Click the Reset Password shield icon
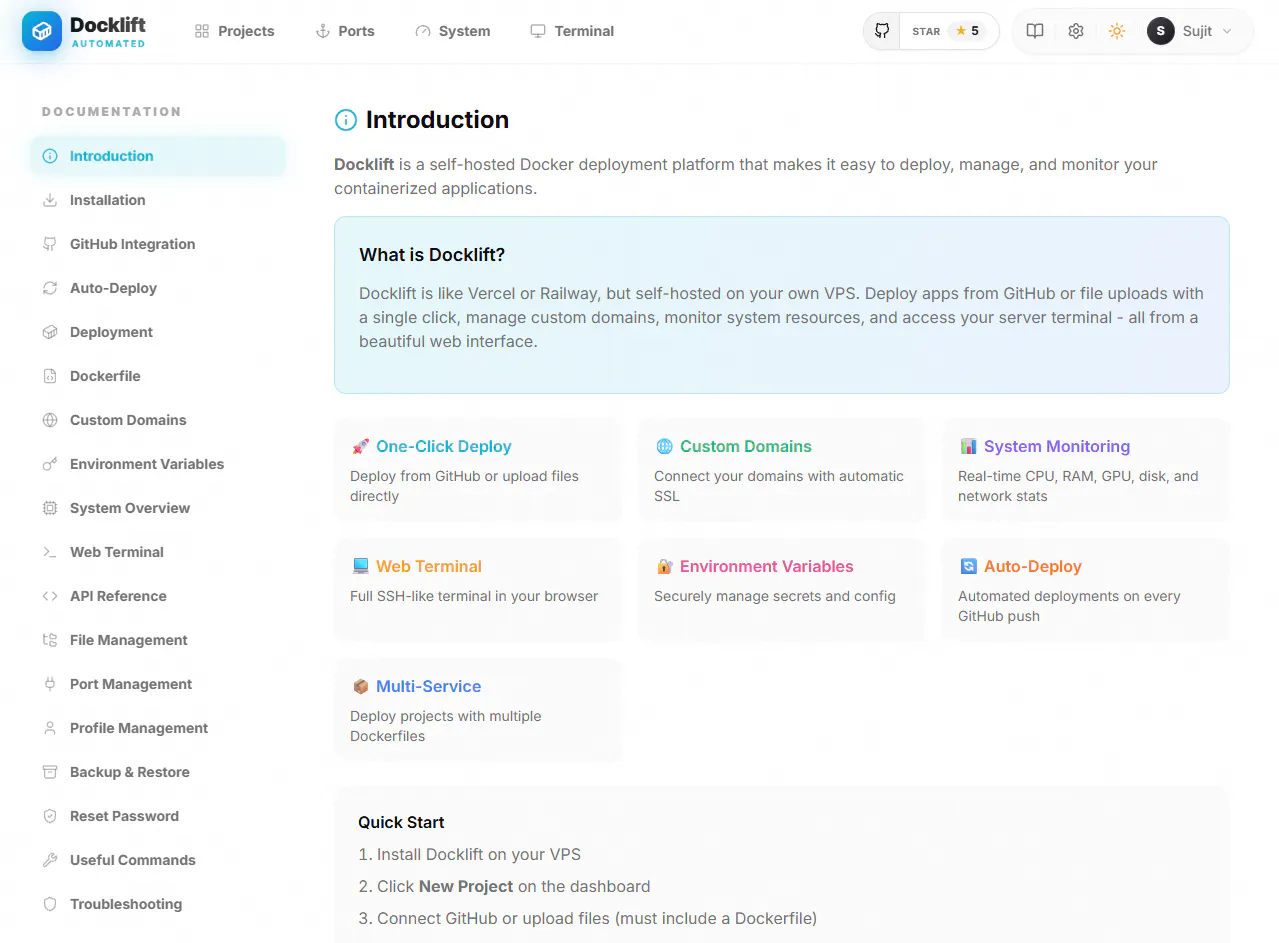 point(50,816)
